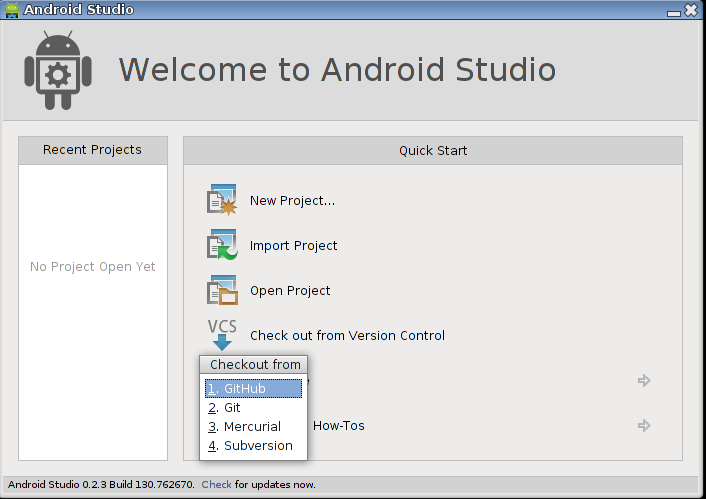Open the How-Tos entry
This screenshot has height=499, width=706.
coord(339,426)
